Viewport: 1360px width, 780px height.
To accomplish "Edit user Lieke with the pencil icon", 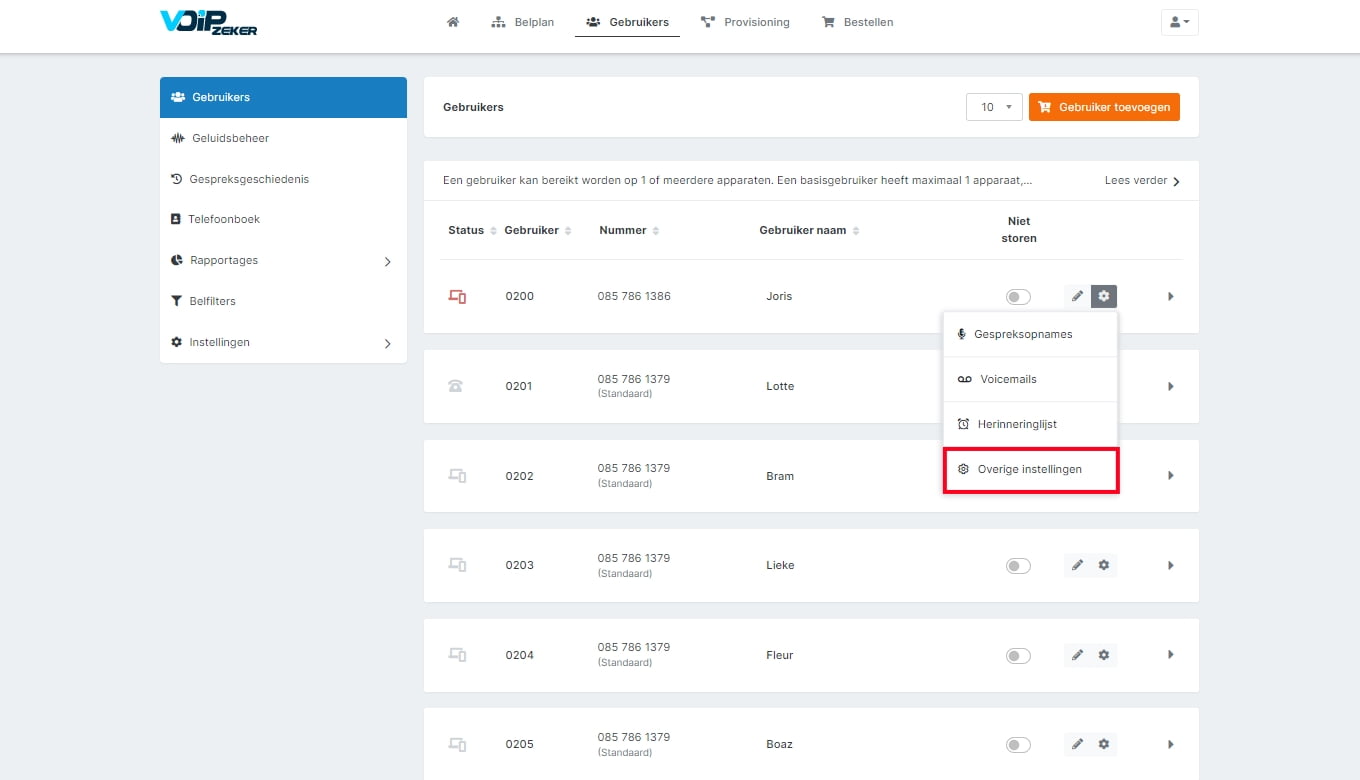I will point(1077,565).
